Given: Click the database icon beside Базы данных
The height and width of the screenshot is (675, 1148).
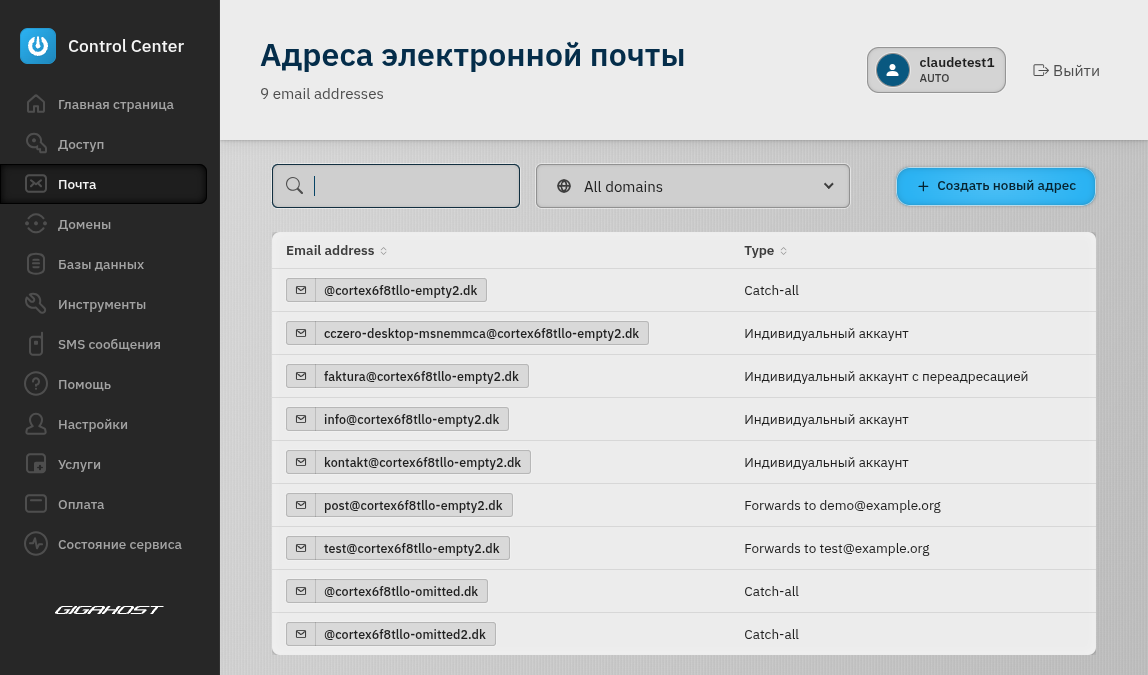Looking at the screenshot, I should (x=36, y=264).
